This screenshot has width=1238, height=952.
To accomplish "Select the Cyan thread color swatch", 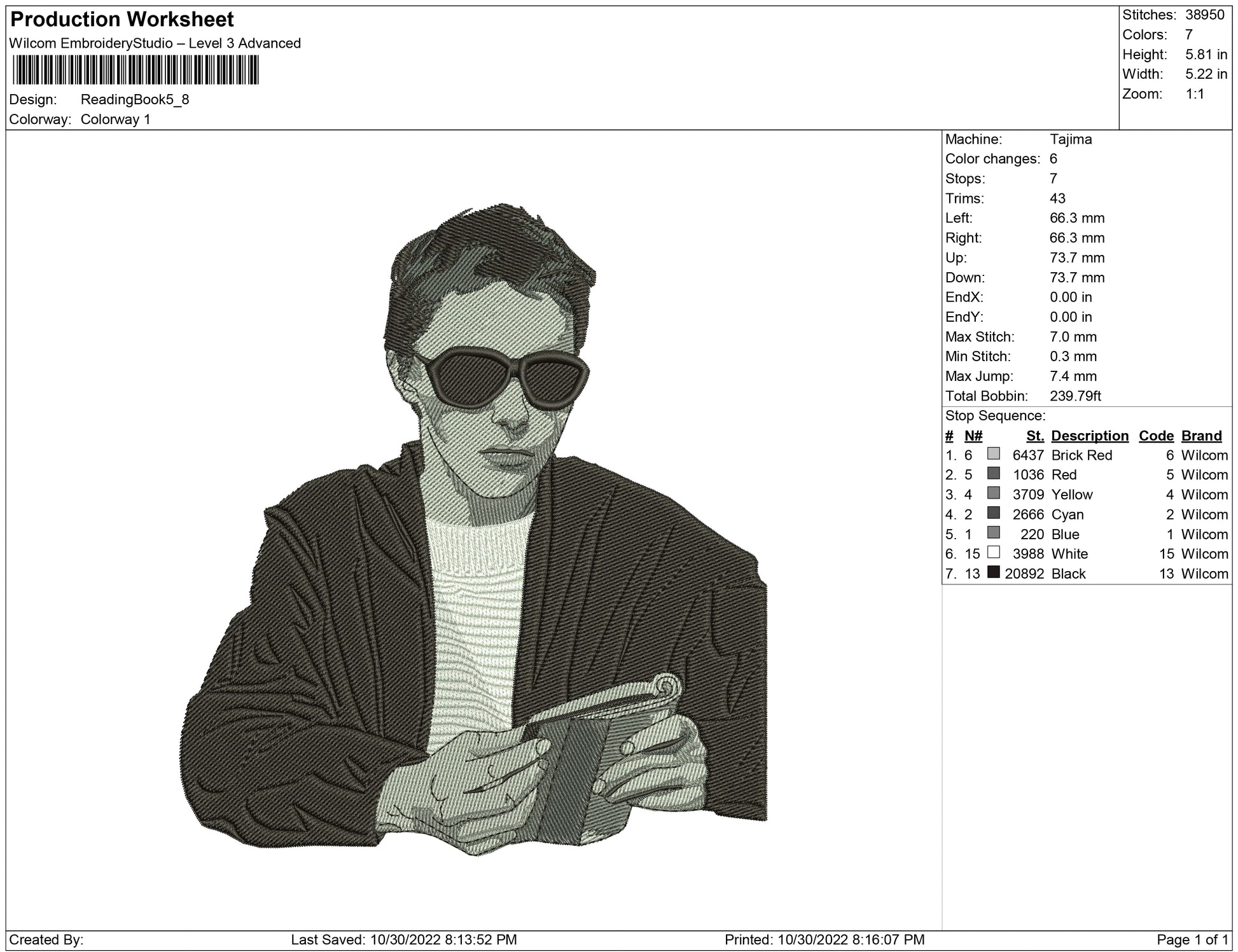I will click(993, 513).
